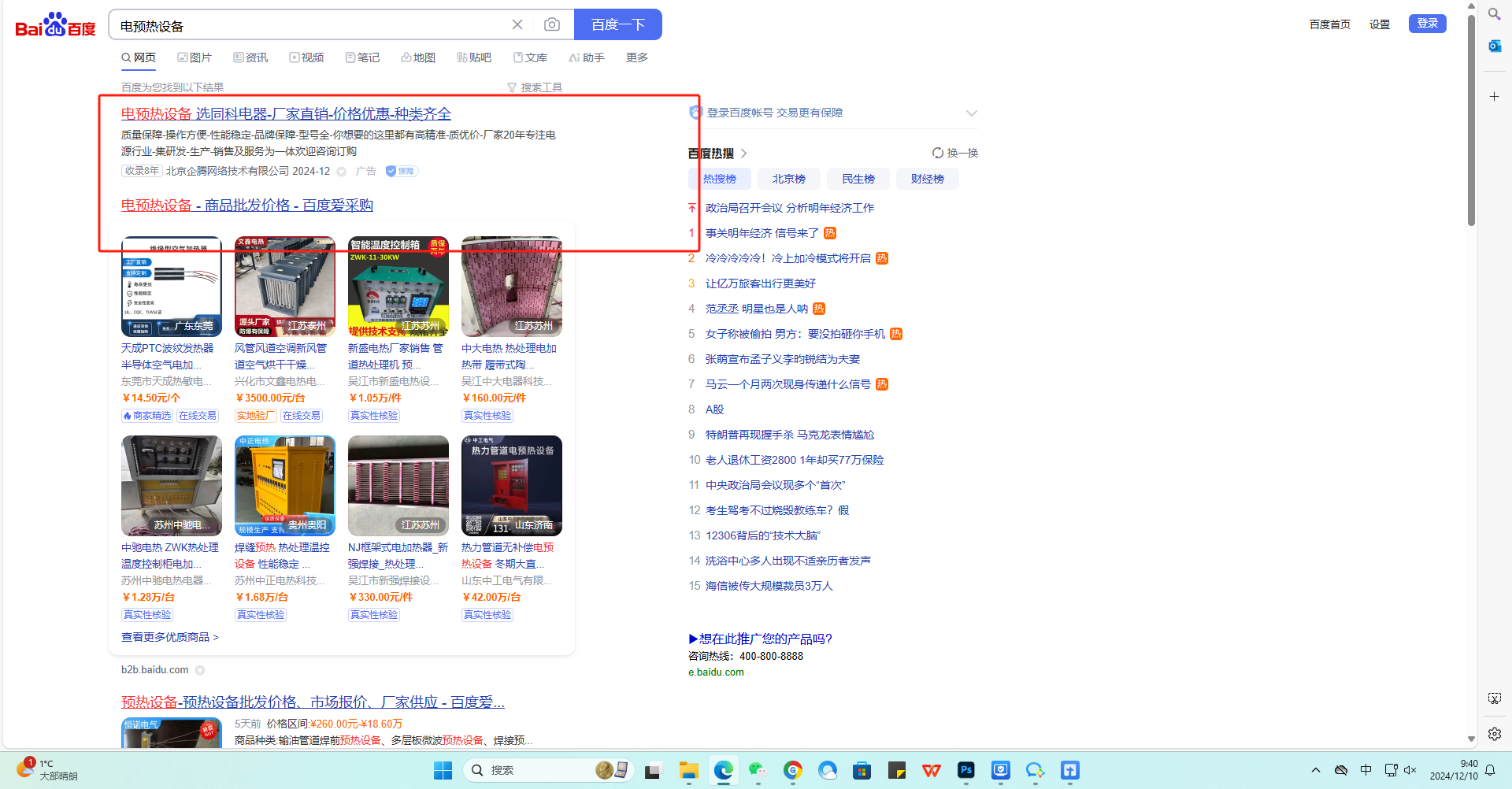Click the 在线交易 tag under 天成PTC product
This screenshot has width=1512, height=789.
198,416
